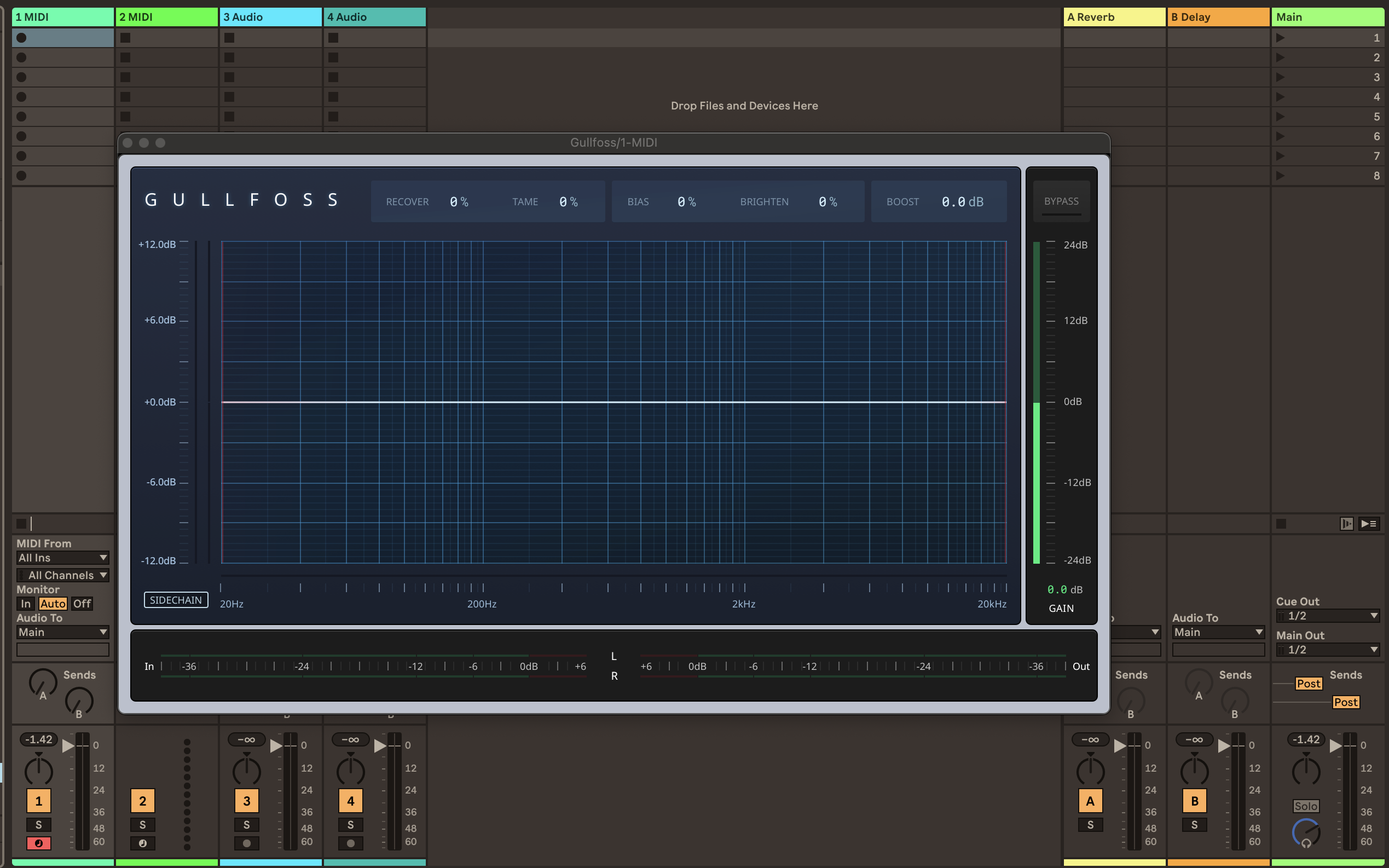Click the headphone cue volume knob
The width and height of the screenshot is (1389, 868).
[1306, 832]
